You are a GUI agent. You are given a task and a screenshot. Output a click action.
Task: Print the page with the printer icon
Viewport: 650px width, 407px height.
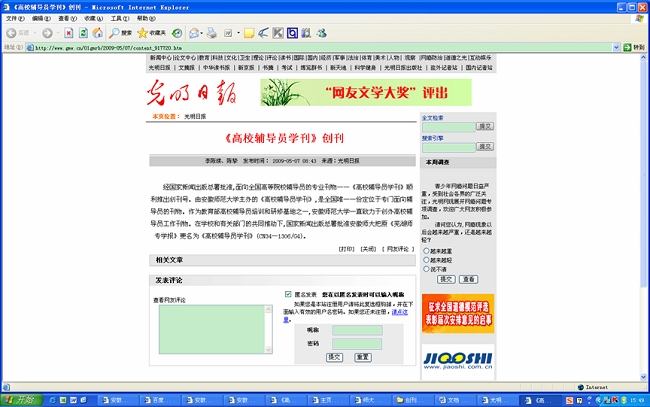212,33
